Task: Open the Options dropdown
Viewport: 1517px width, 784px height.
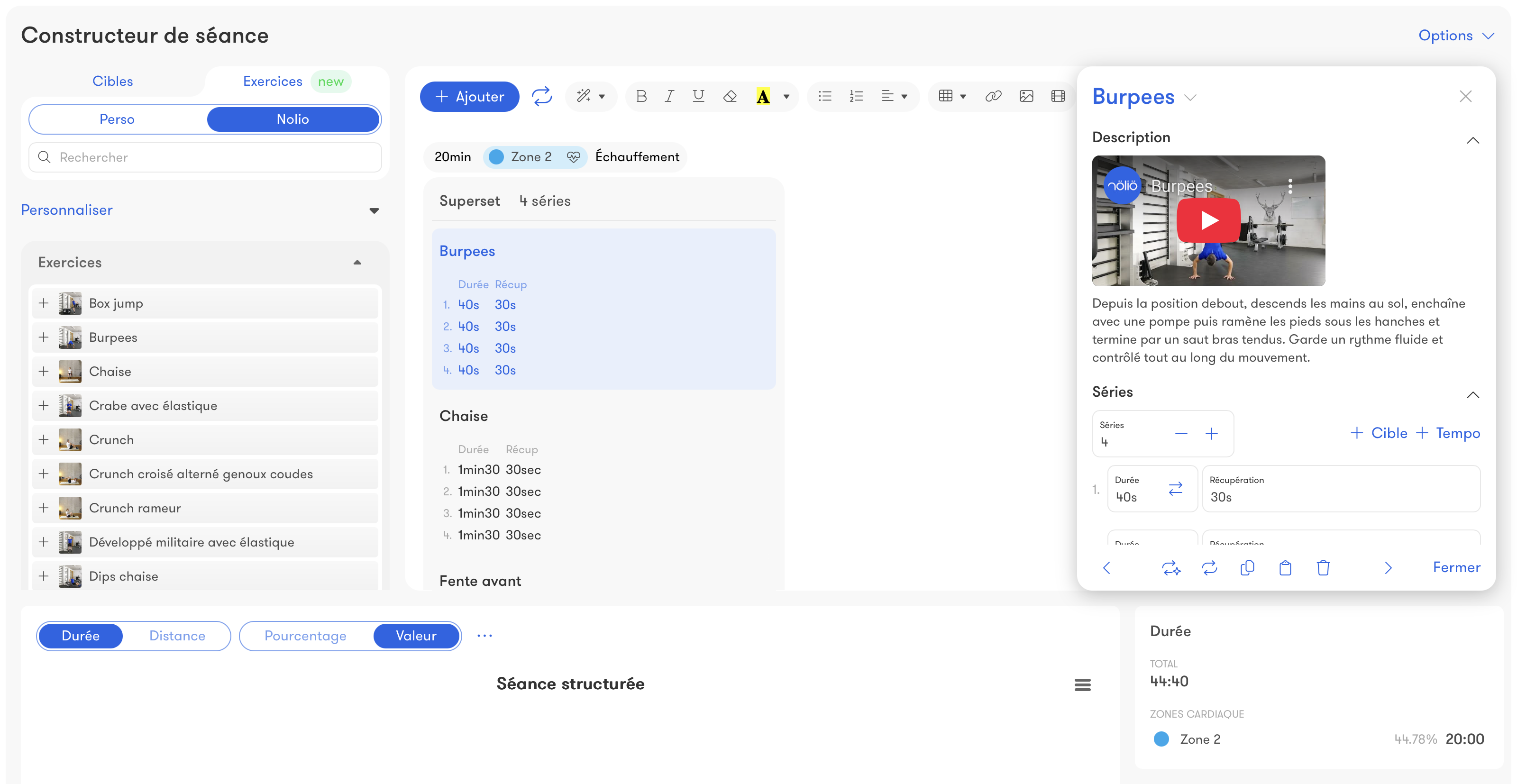Action: pos(1455,36)
